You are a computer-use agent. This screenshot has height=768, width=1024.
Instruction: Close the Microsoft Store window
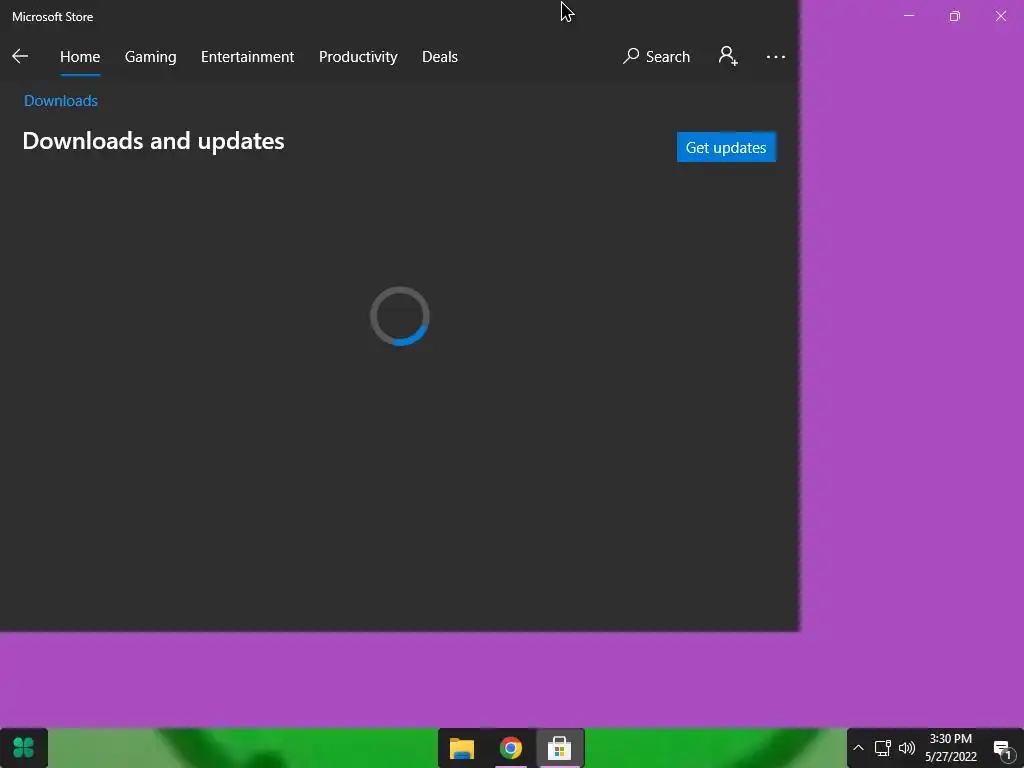click(1000, 16)
